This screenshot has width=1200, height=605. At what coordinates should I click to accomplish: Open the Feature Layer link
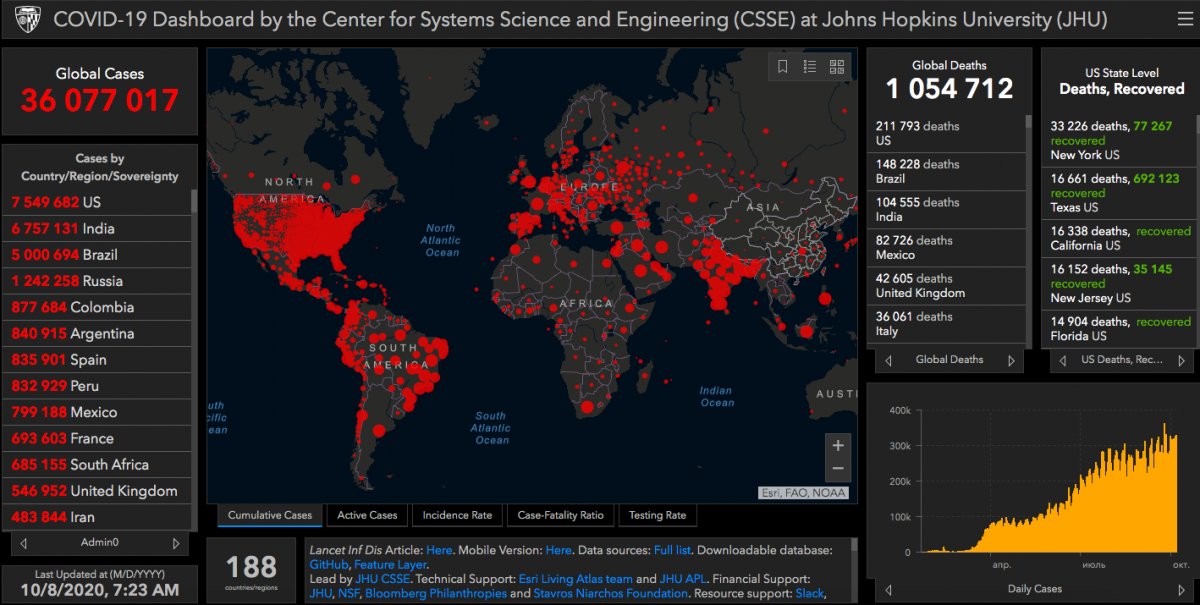pyautogui.click(x=390, y=564)
